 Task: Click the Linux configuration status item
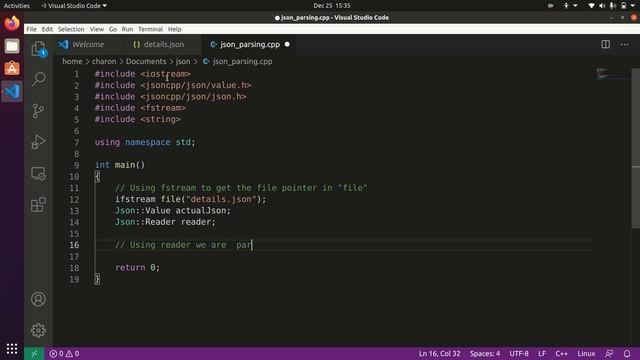pos(586,353)
